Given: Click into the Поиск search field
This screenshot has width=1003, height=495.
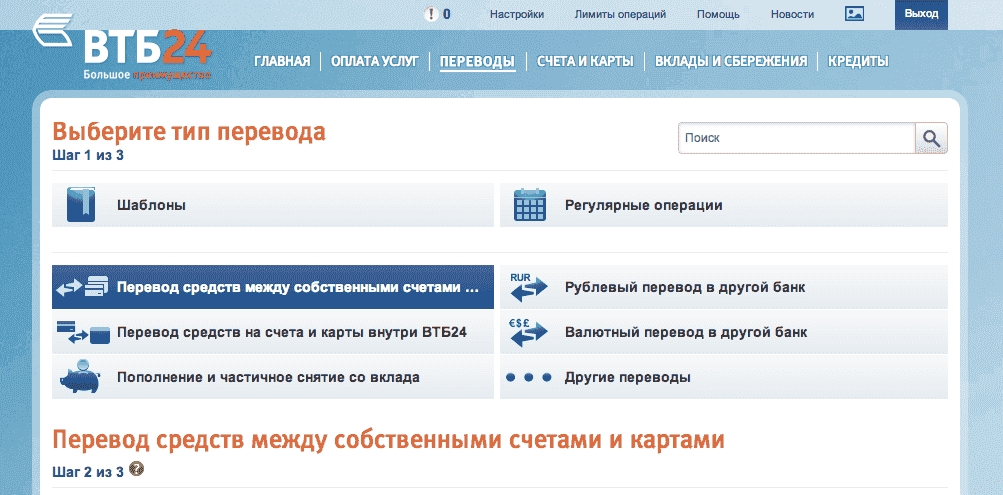Looking at the screenshot, I should [796, 138].
